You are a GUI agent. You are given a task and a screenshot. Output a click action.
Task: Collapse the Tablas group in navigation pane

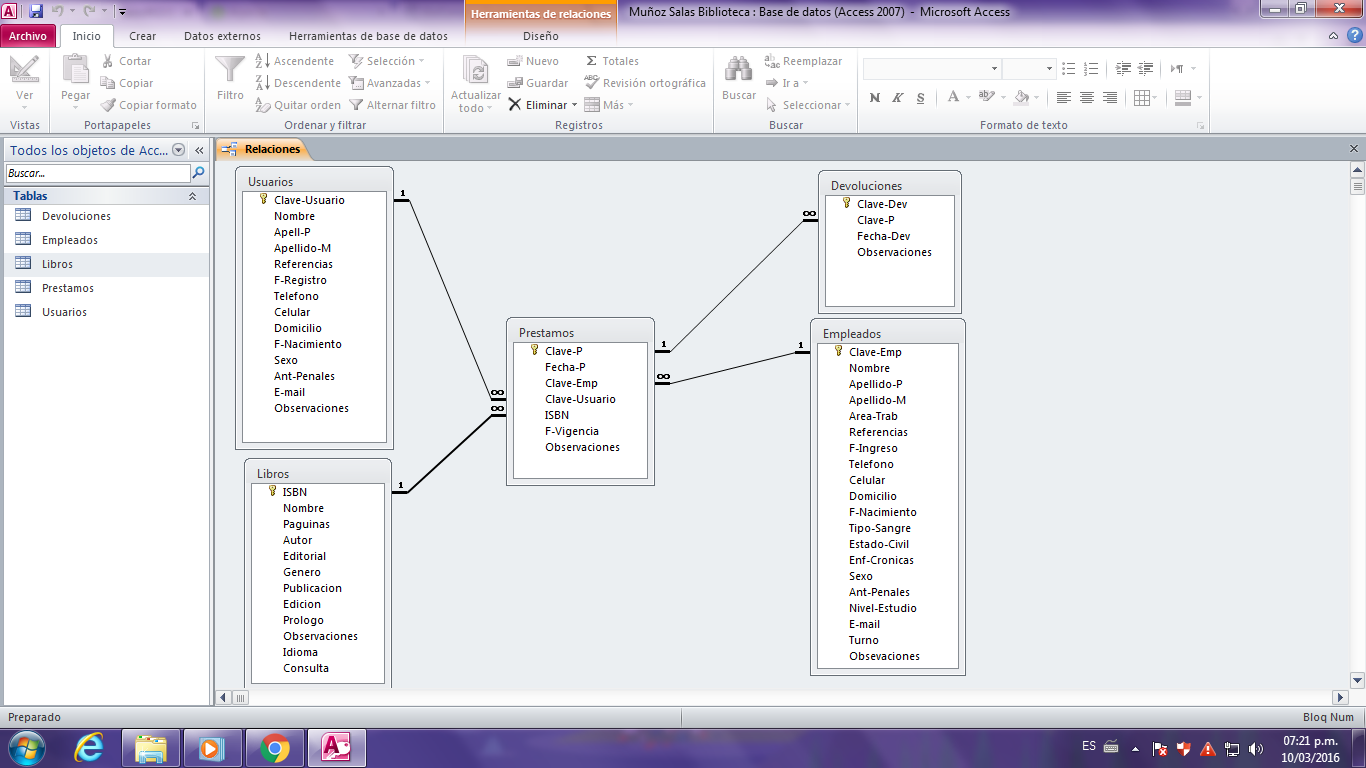[x=192, y=196]
